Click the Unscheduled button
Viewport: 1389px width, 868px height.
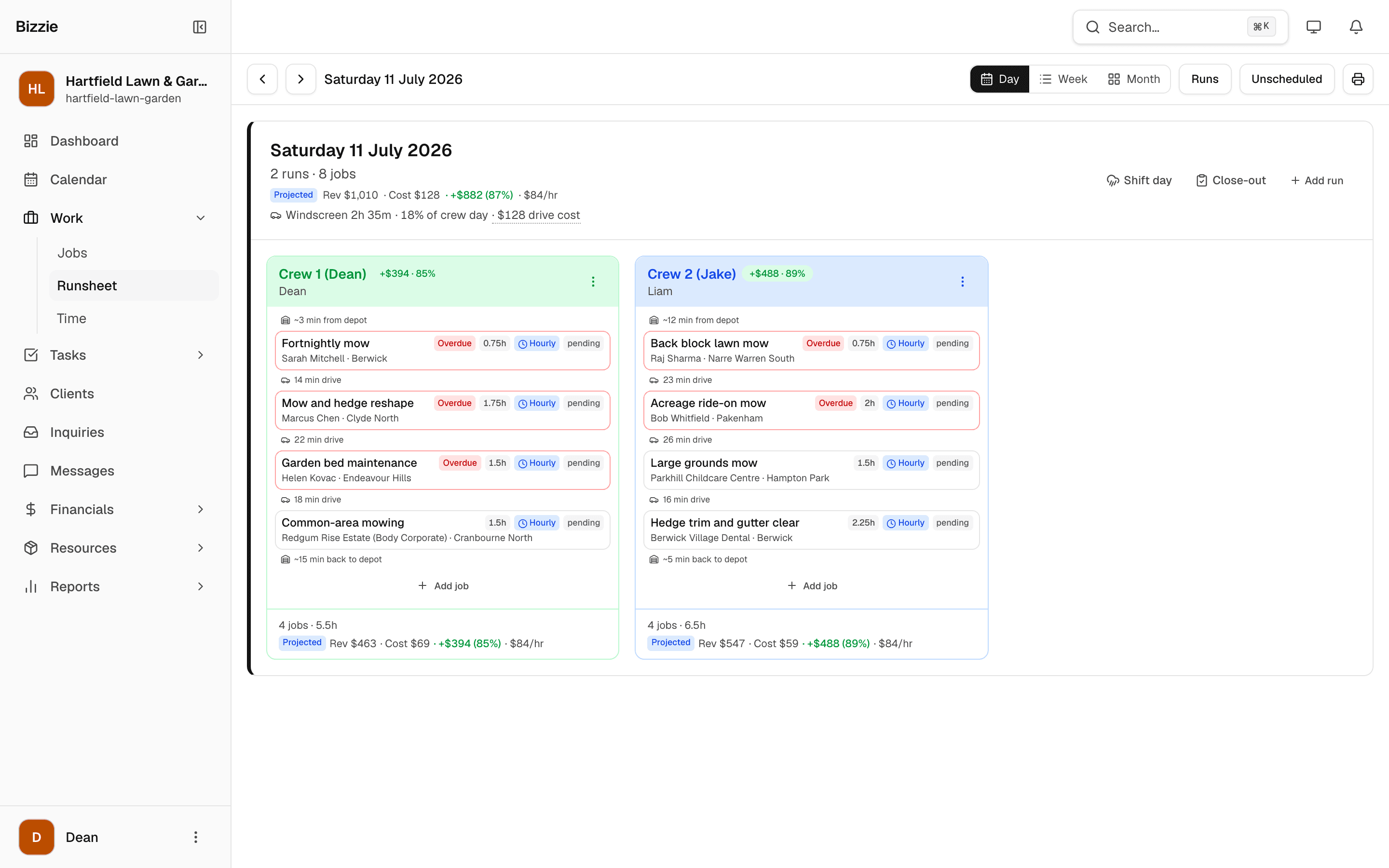coord(1286,79)
